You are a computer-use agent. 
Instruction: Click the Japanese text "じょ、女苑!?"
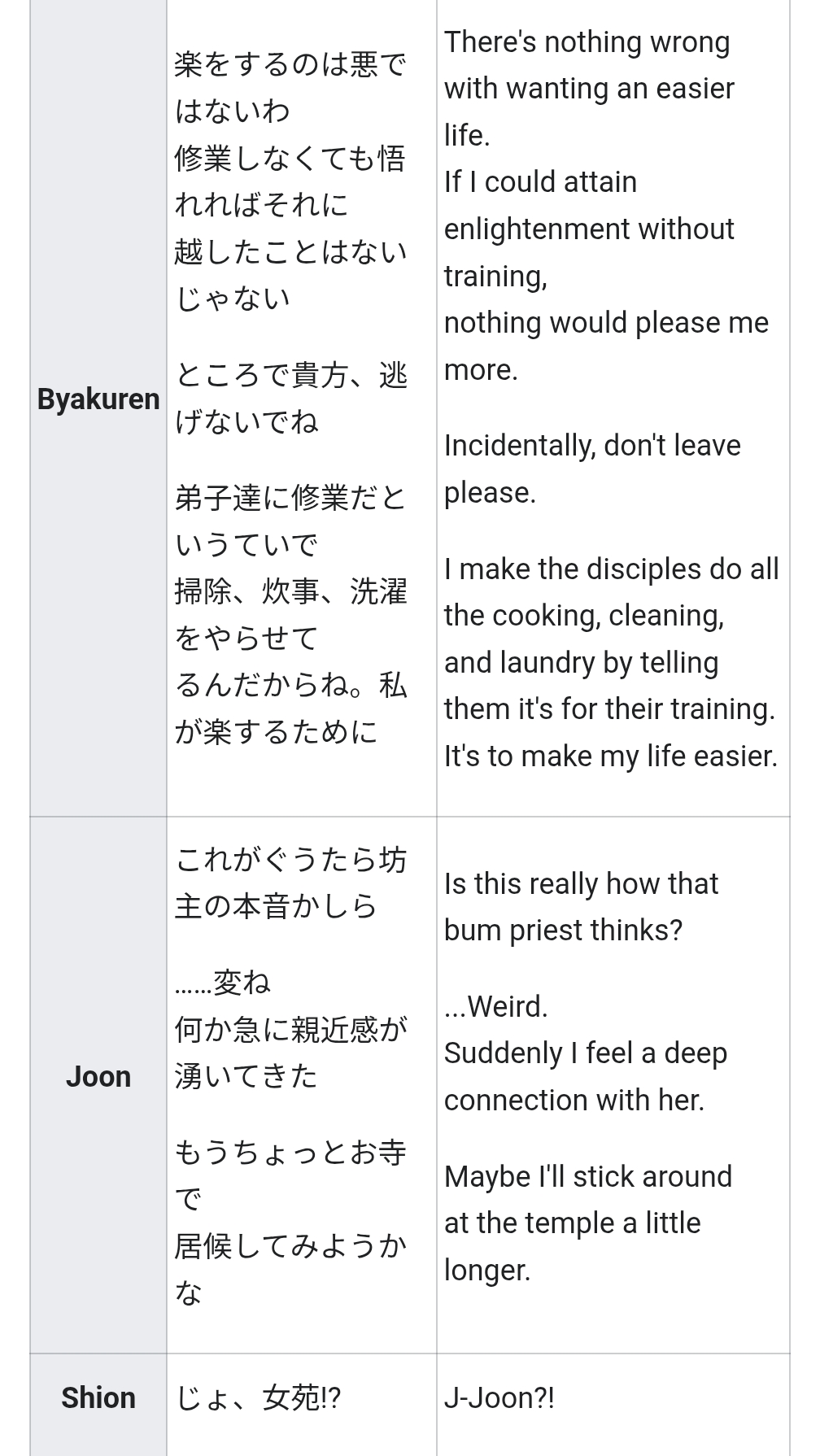258,1398
